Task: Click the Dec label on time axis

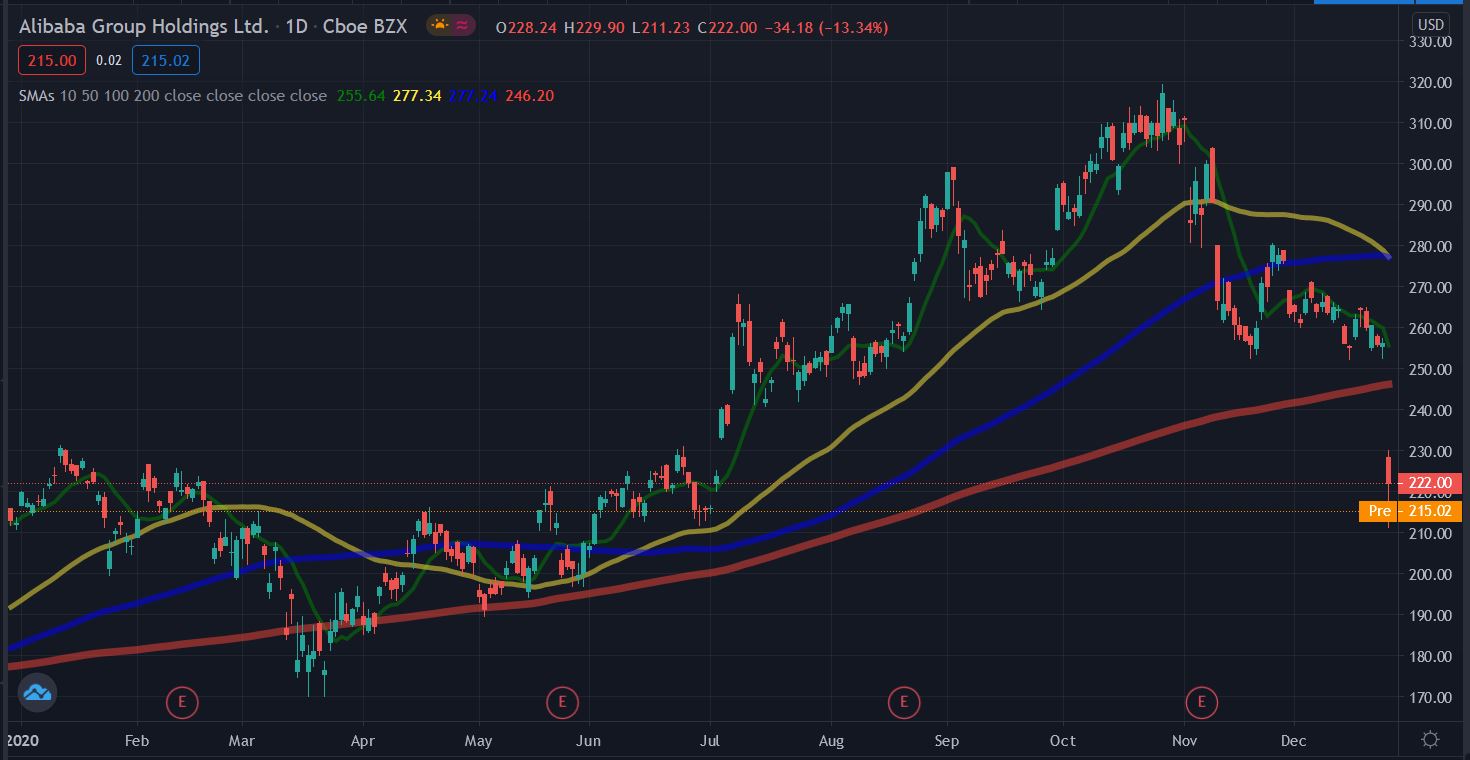Action: pos(1294,741)
